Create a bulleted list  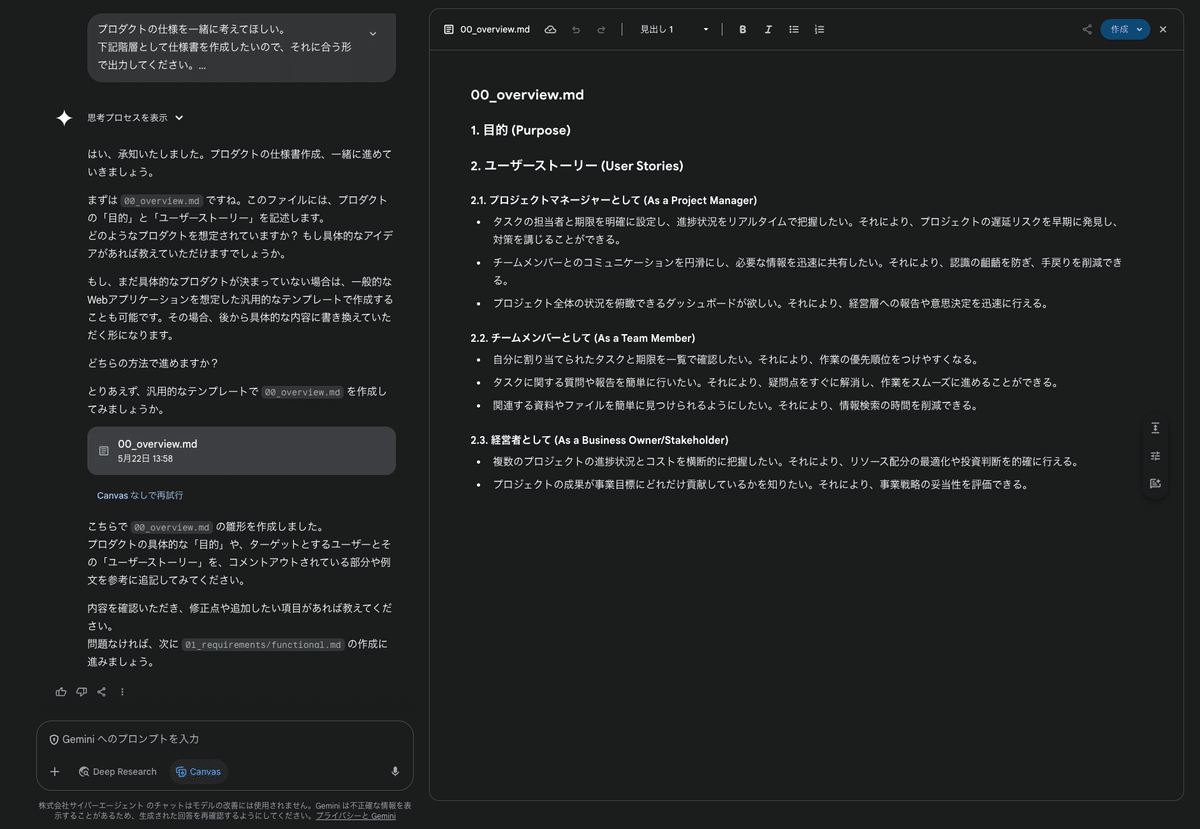[793, 29]
